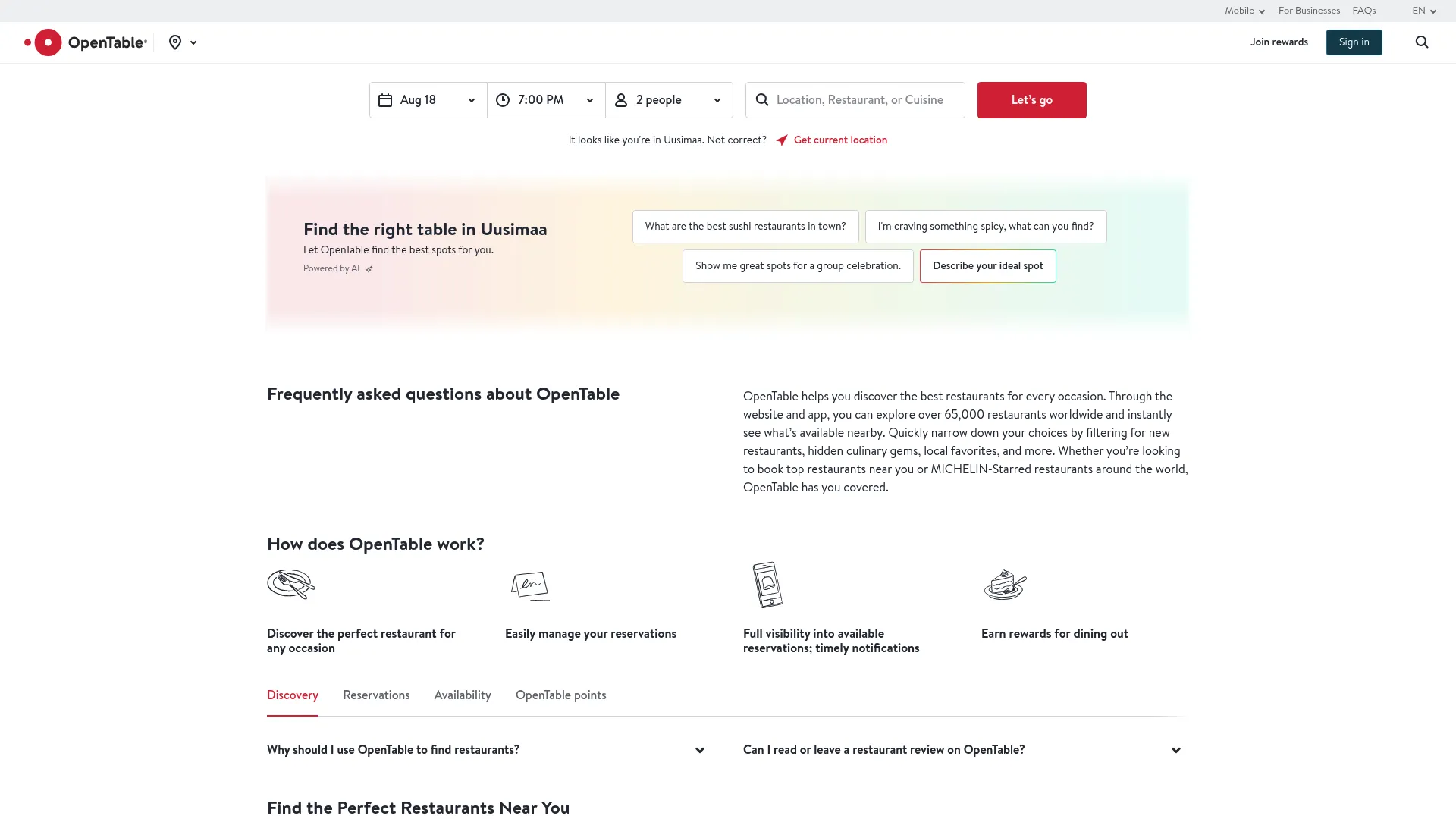Click the person icon in party size
This screenshot has width=1456, height=819.
[621, 100]
